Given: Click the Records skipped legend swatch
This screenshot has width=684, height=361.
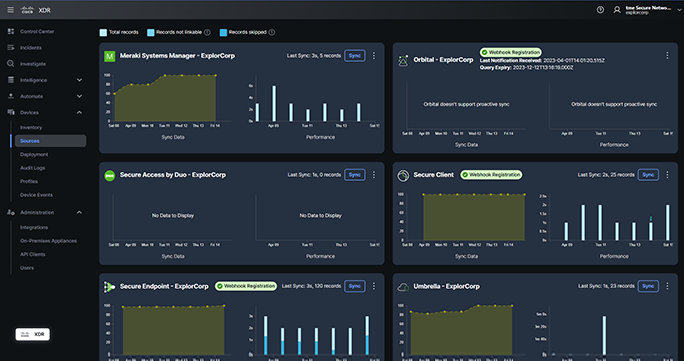Looking at the screenshot, I should pyautogui.click(x=223, y=32).
